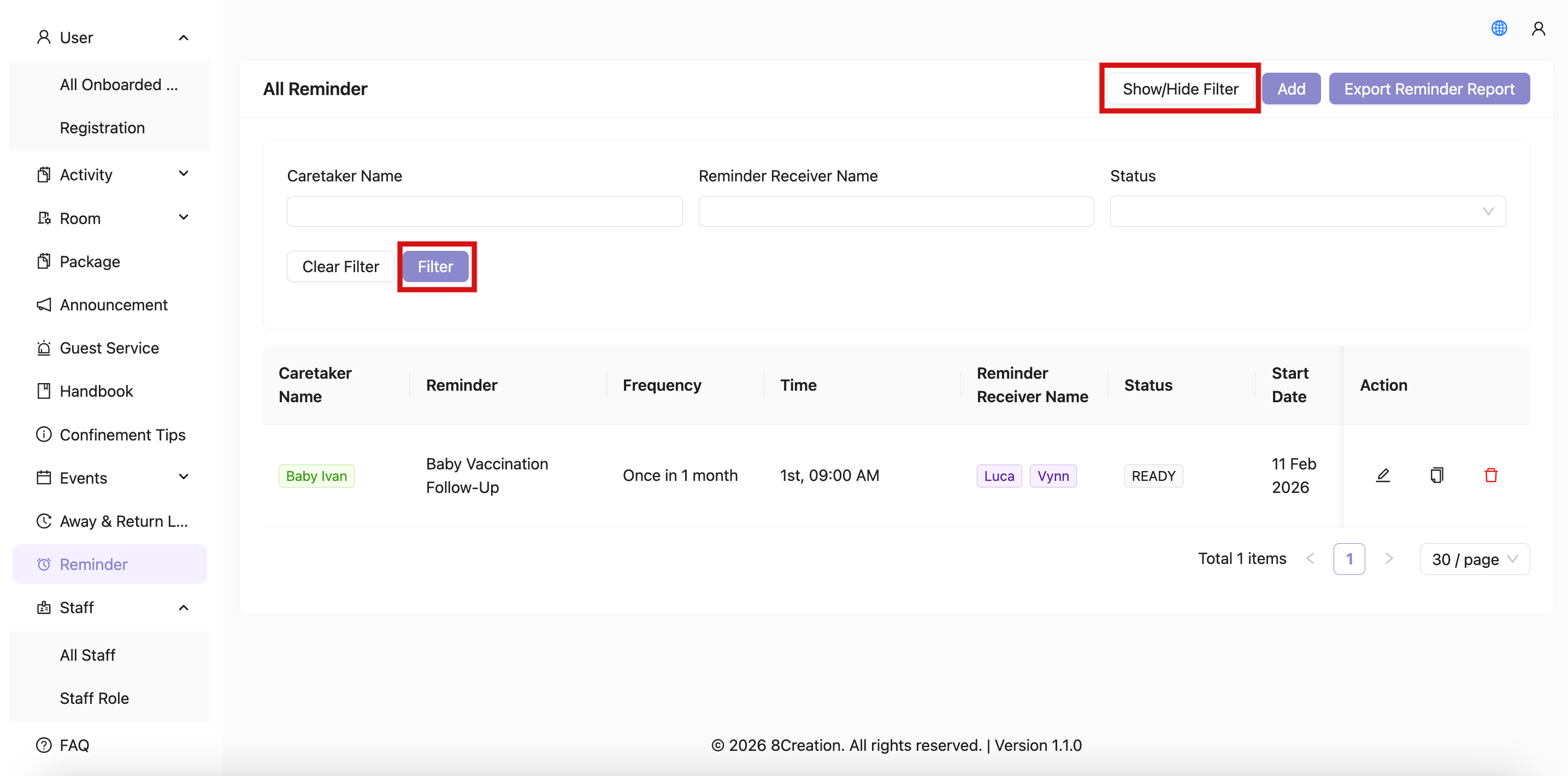Viewport: 1568px width, 776px height.
Task: Open the user profile icon
Action: tap(1538, 28)
